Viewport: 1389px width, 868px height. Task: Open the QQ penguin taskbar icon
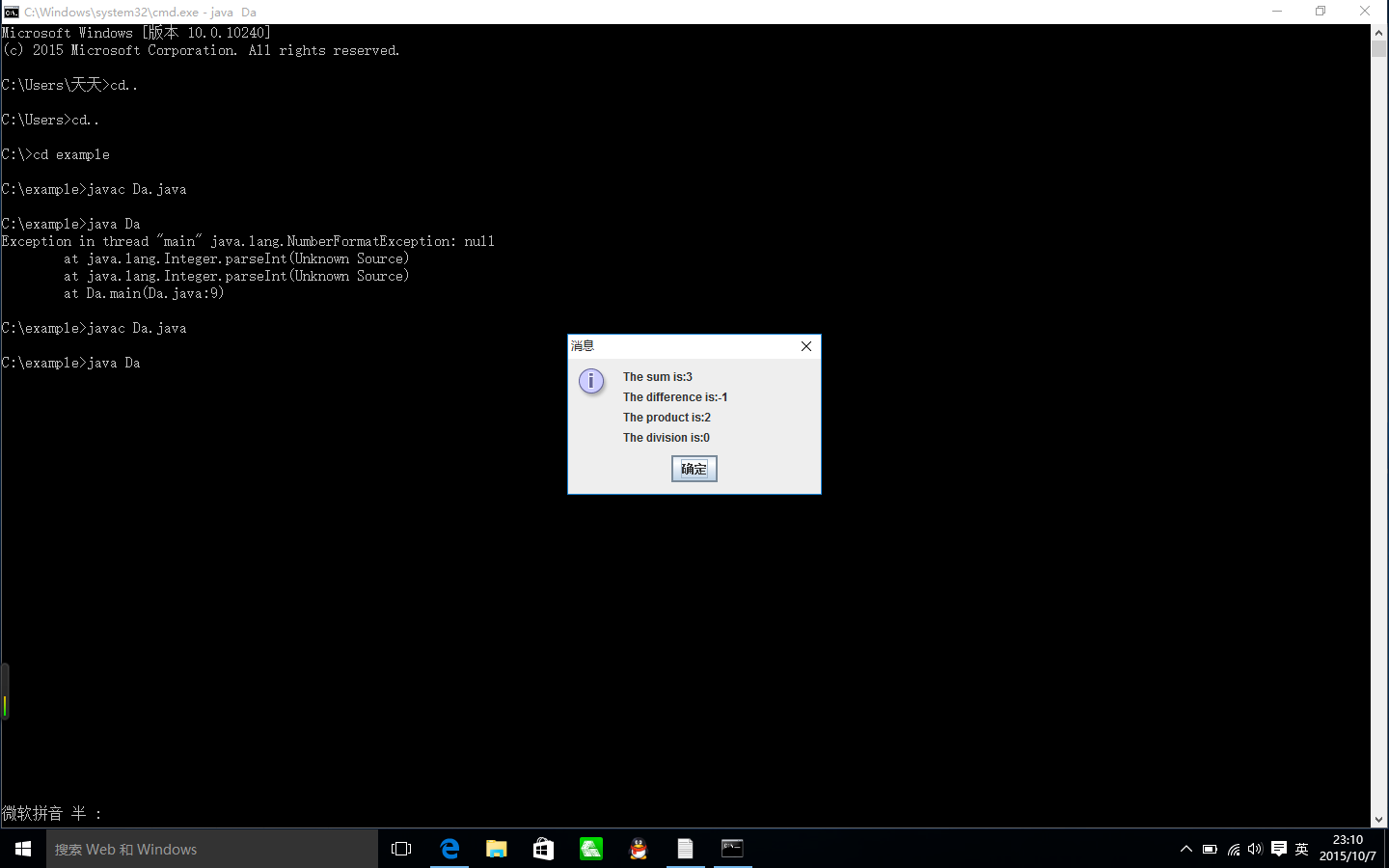[638, 849]
